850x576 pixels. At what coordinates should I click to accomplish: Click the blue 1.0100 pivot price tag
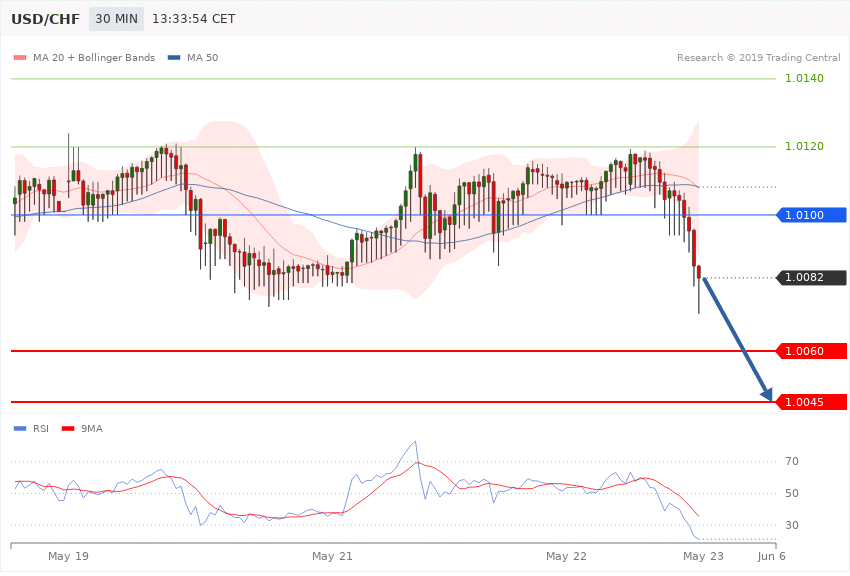pos(812,215)
